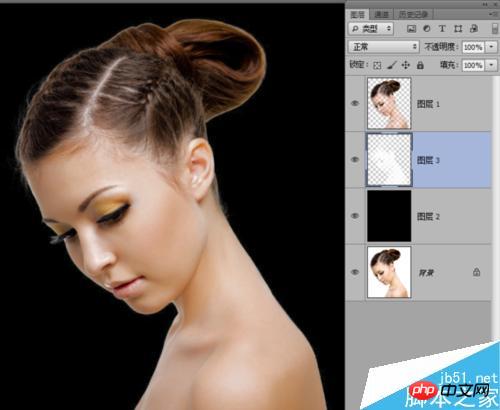Open the 类型 filter type dropdown
The height and width of the screenshot is (410, 500).
click(x=371, y=29)
